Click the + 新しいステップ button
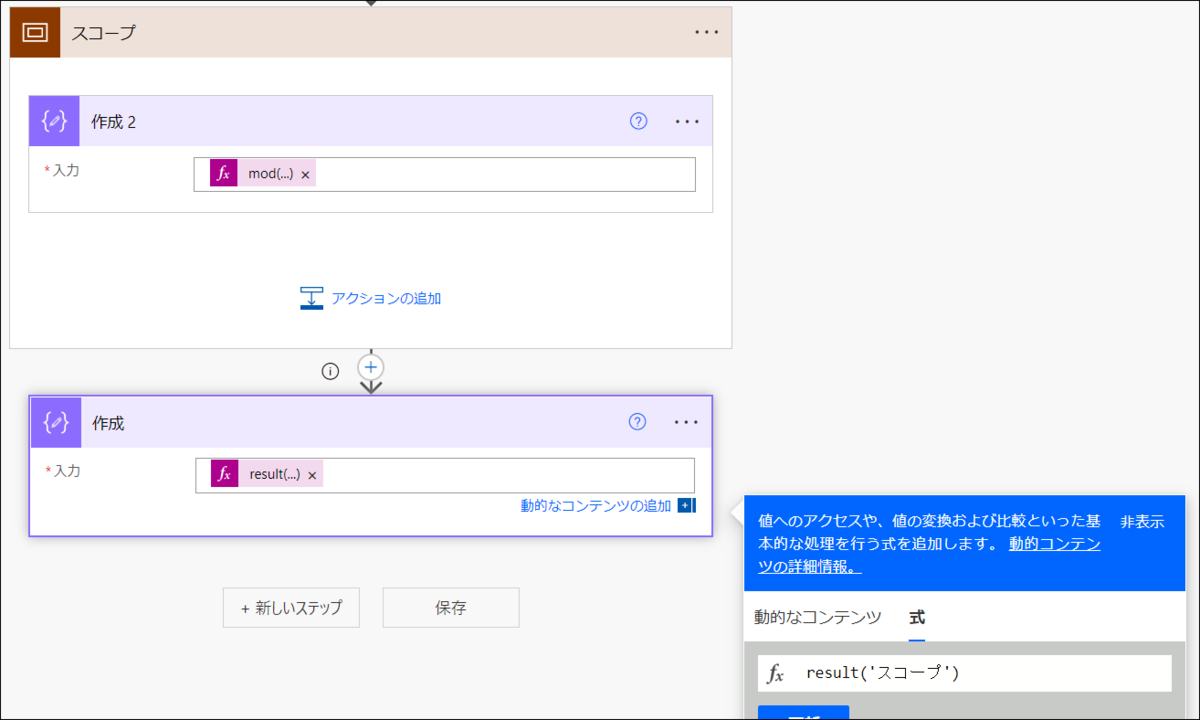 291,607
